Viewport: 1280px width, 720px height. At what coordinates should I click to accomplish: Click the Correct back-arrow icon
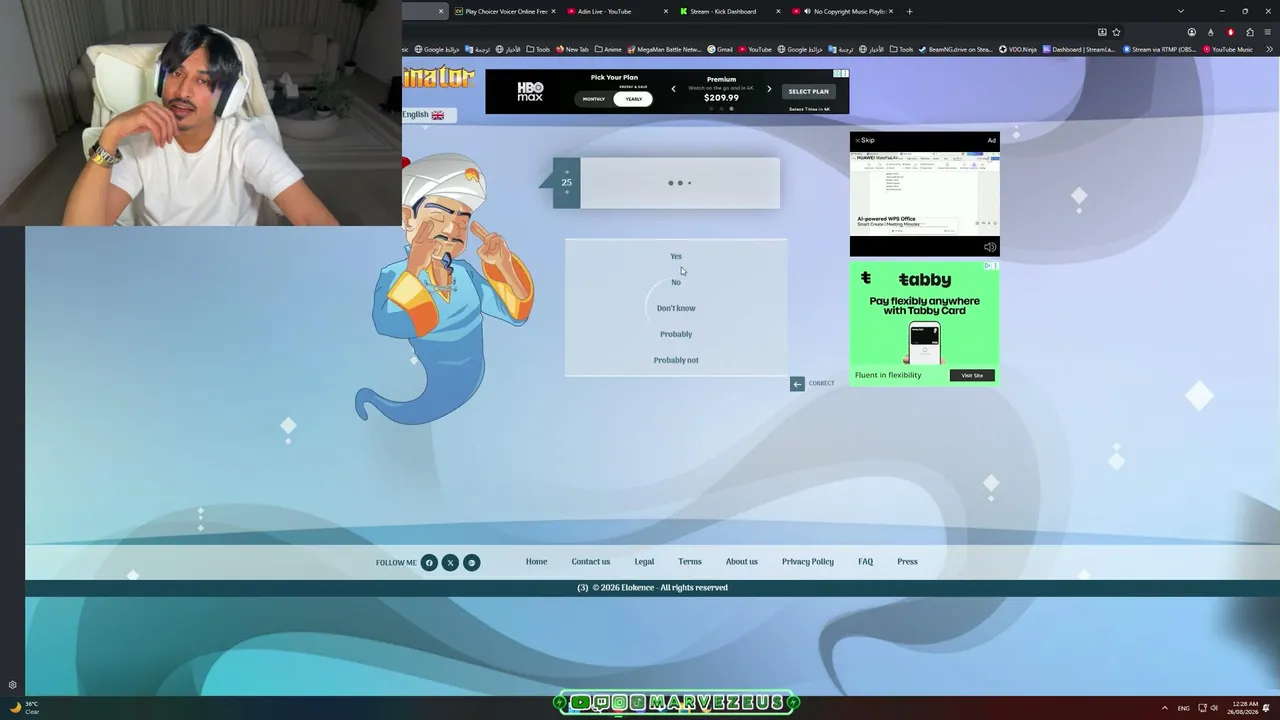tap(797, 384)
